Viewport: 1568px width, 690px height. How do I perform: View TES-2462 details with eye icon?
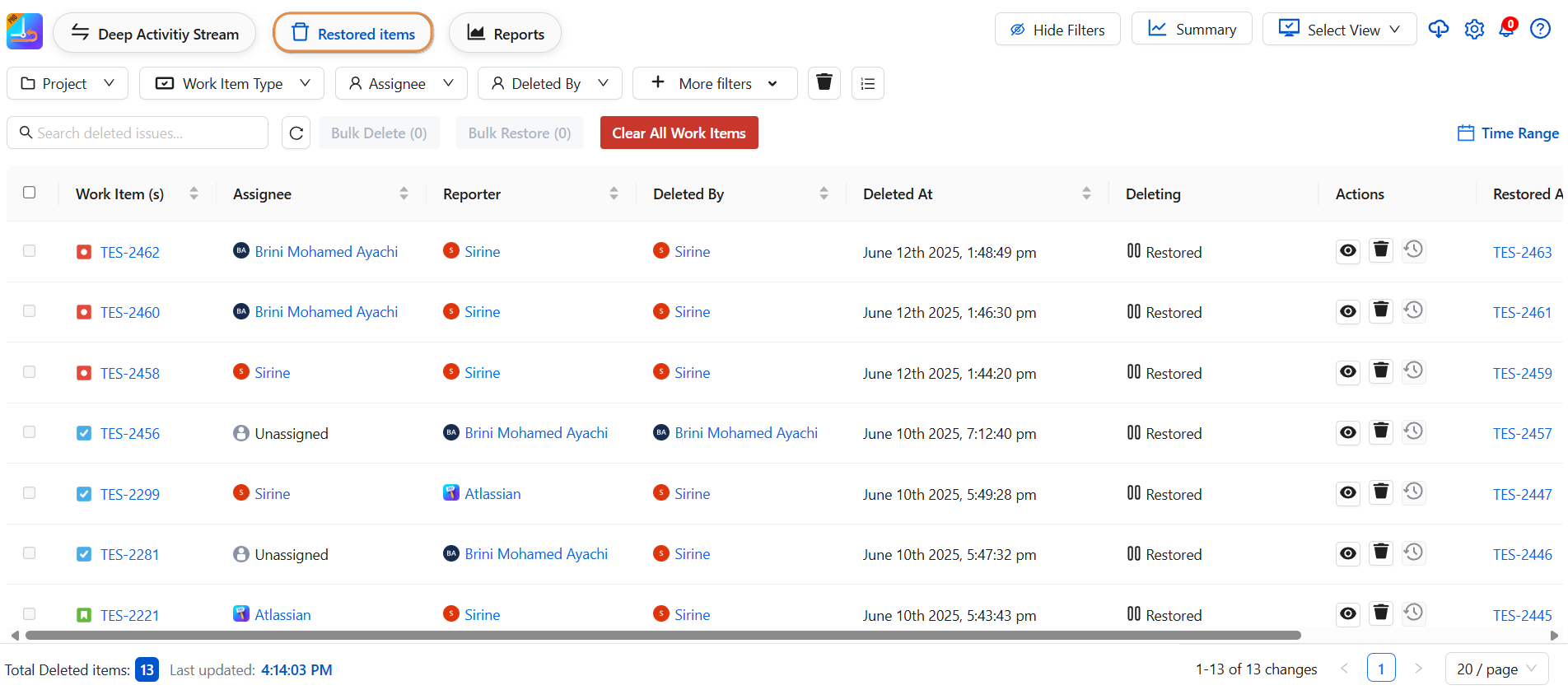[x=1347, y=250]
